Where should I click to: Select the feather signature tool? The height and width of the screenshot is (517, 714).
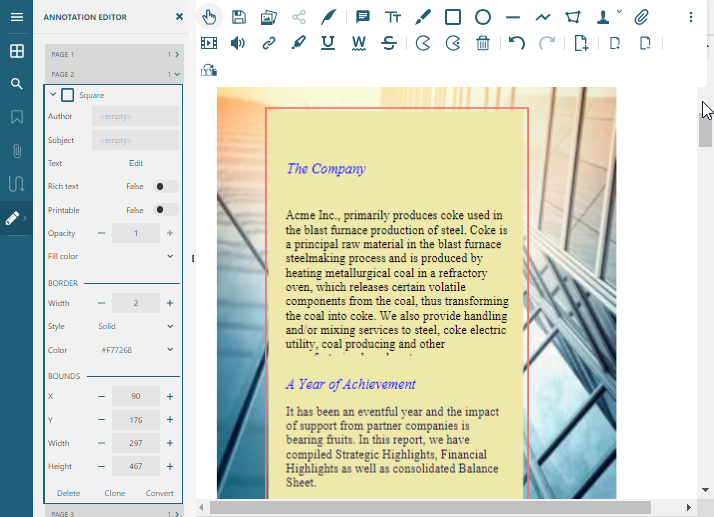(329, 17)
